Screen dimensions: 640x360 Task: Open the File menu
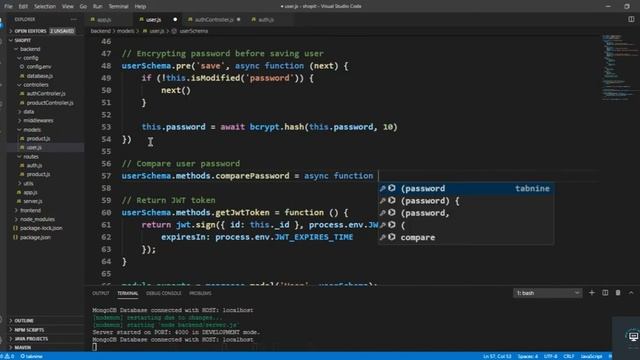[8, 7]
